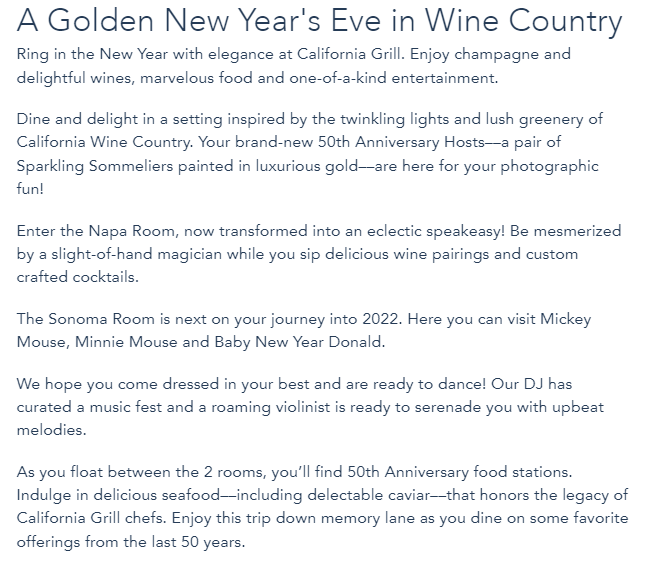Click 'We hope you come dressed' sentence
Viewport: 660px width, 571px height.
tap(117, 385)
